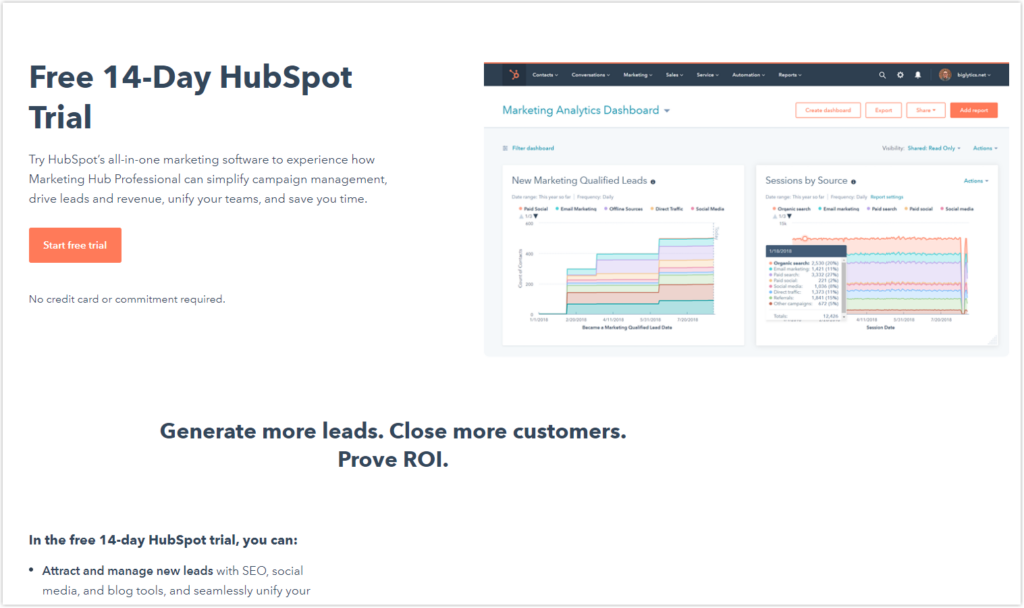This screenshot has height=608, width=1024.
Task: Click the Totals row in the chart tooltip
Action: click(x=806, y=316)
